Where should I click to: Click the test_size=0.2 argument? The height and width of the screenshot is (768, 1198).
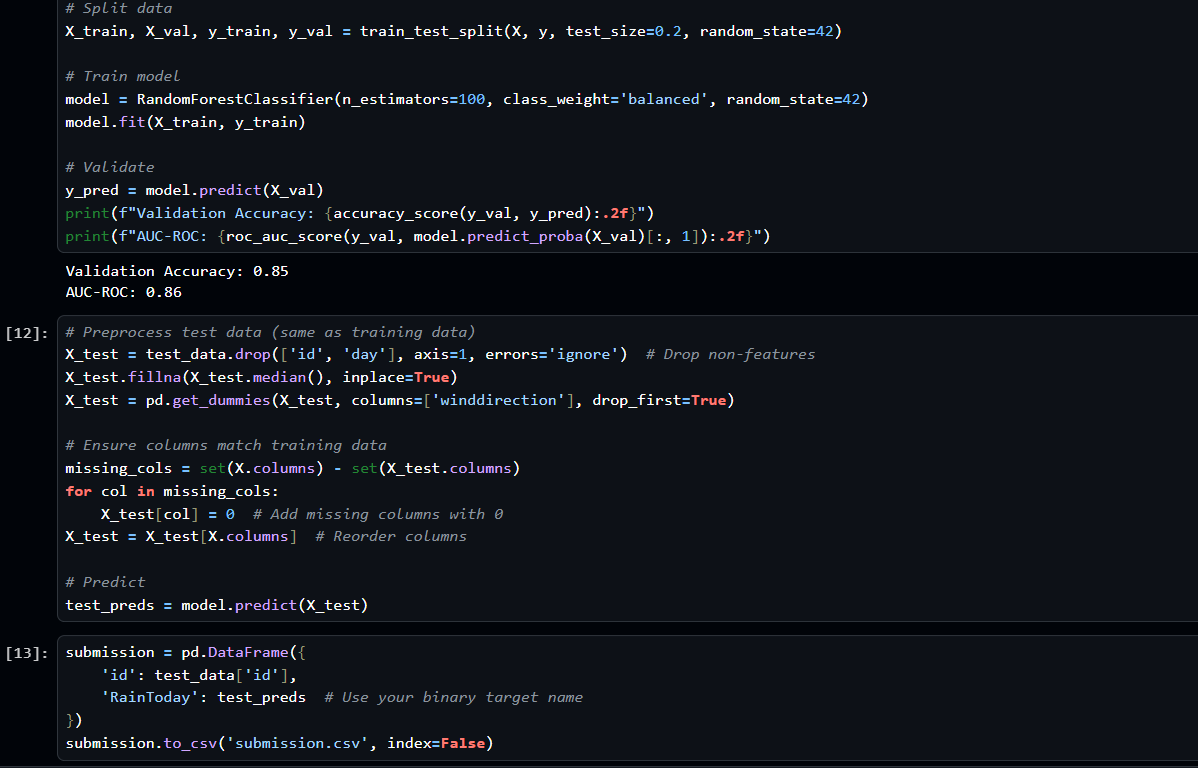(623, 31)
